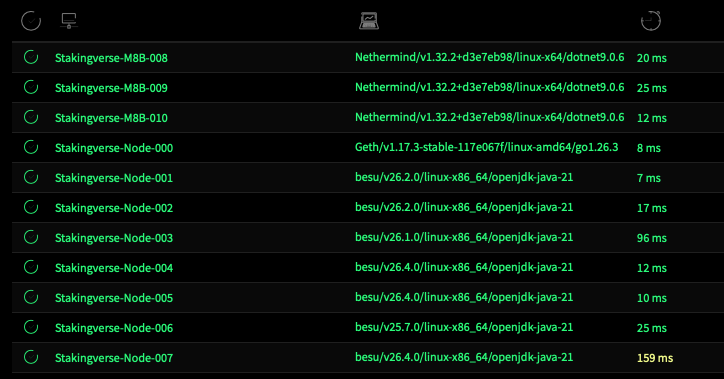Click 12 ms latency in Stakingverse-M8B-010 row
This screenshot has height=379, width=724.
tap(652, 118)
